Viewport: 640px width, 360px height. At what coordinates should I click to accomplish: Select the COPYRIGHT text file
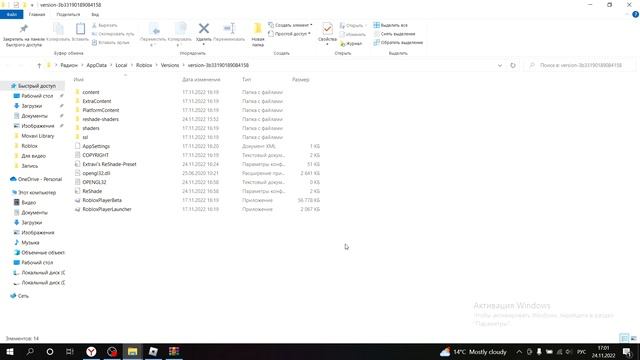point(96,155)
